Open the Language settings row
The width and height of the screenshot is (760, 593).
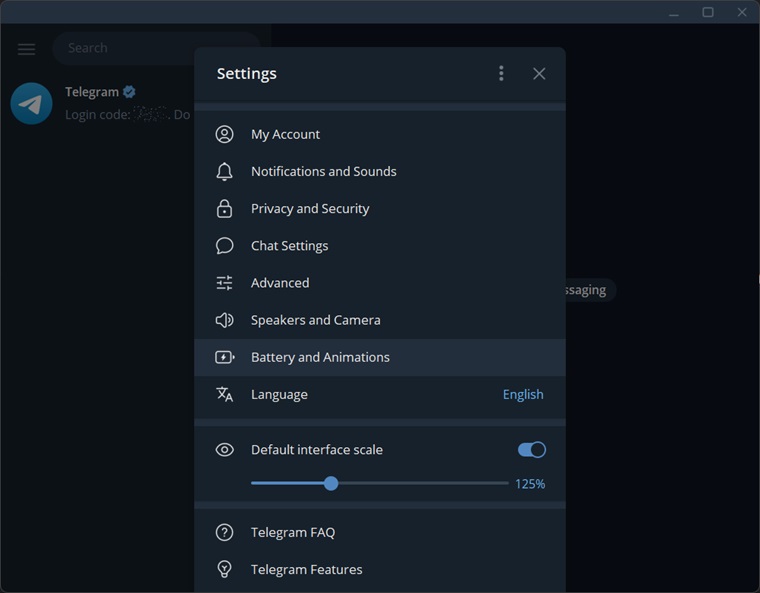click(380, 394)
